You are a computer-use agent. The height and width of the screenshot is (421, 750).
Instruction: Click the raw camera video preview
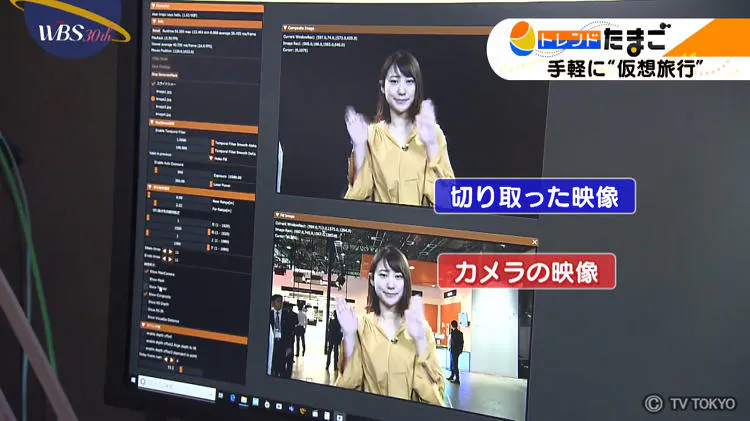point(402,321)
